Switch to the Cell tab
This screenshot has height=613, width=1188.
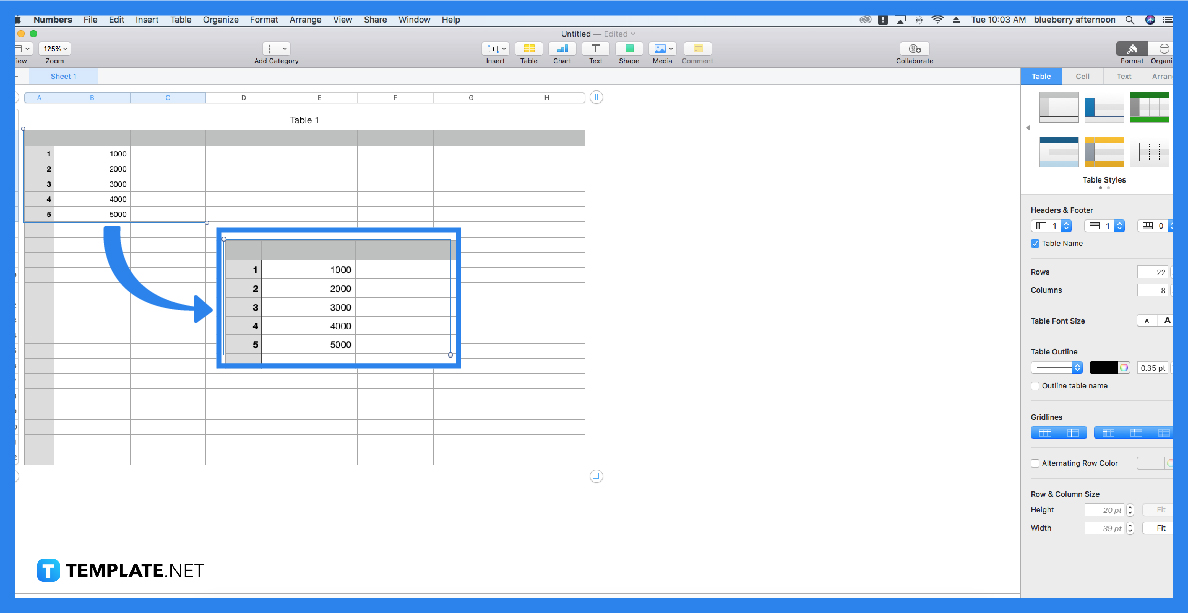[x=1082, y=75]
